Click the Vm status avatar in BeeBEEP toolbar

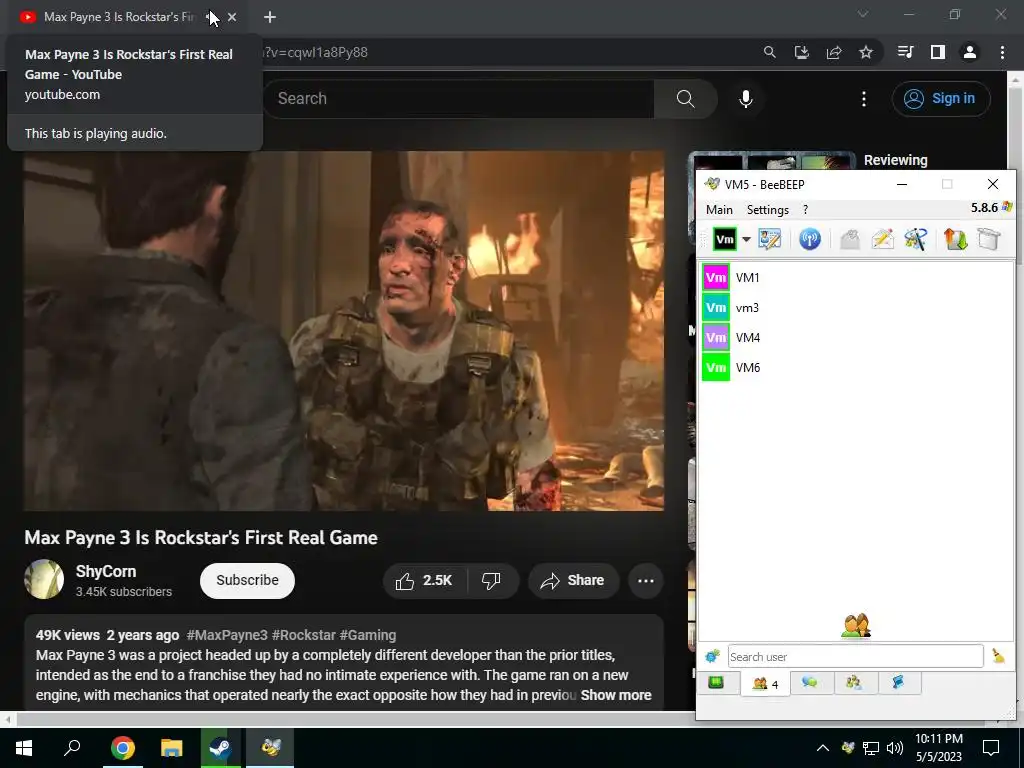coord(724,240)
